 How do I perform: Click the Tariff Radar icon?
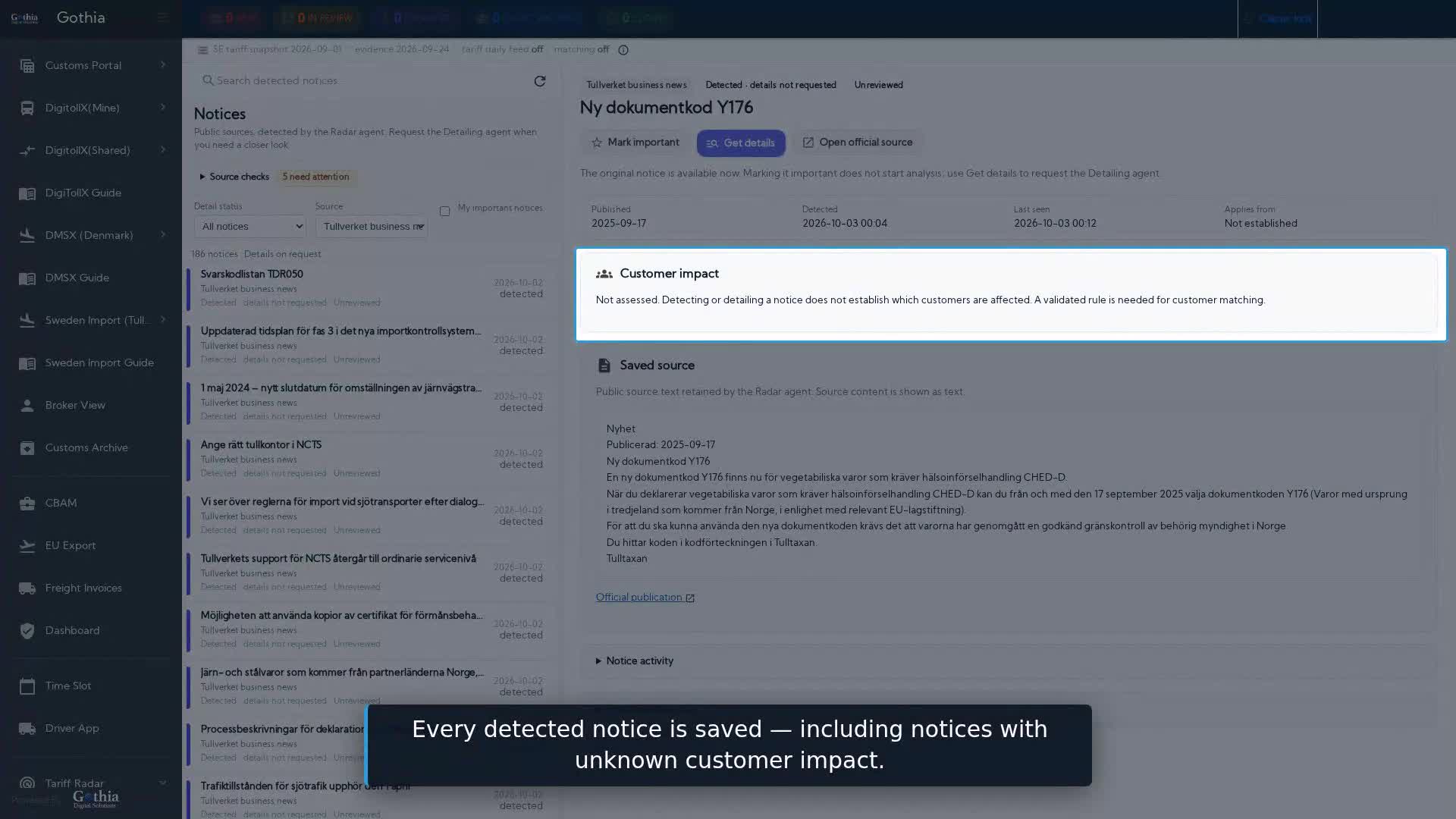[27, 783]
